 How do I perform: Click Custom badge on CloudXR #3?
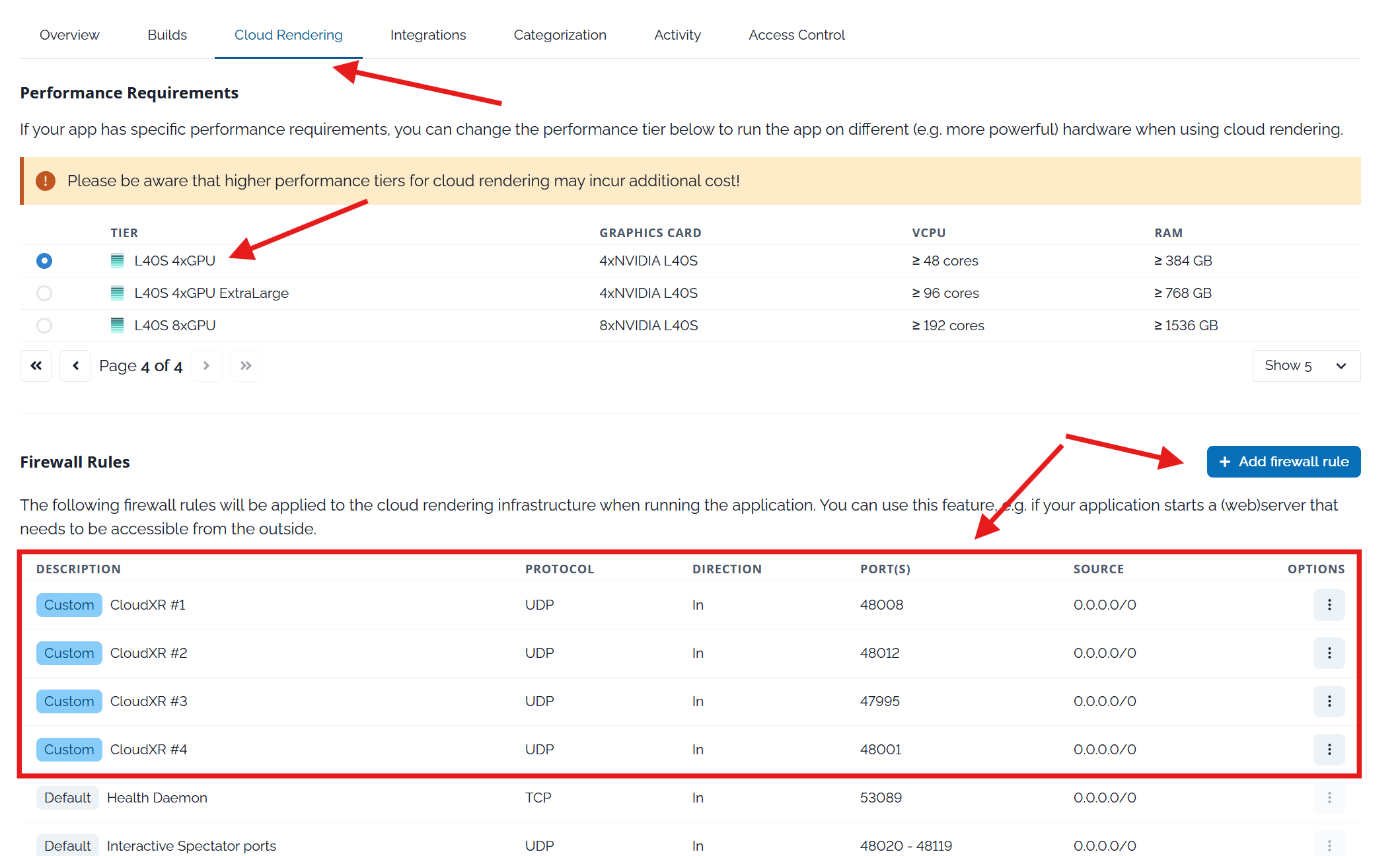pyautogui.click(x=69, y=701)
